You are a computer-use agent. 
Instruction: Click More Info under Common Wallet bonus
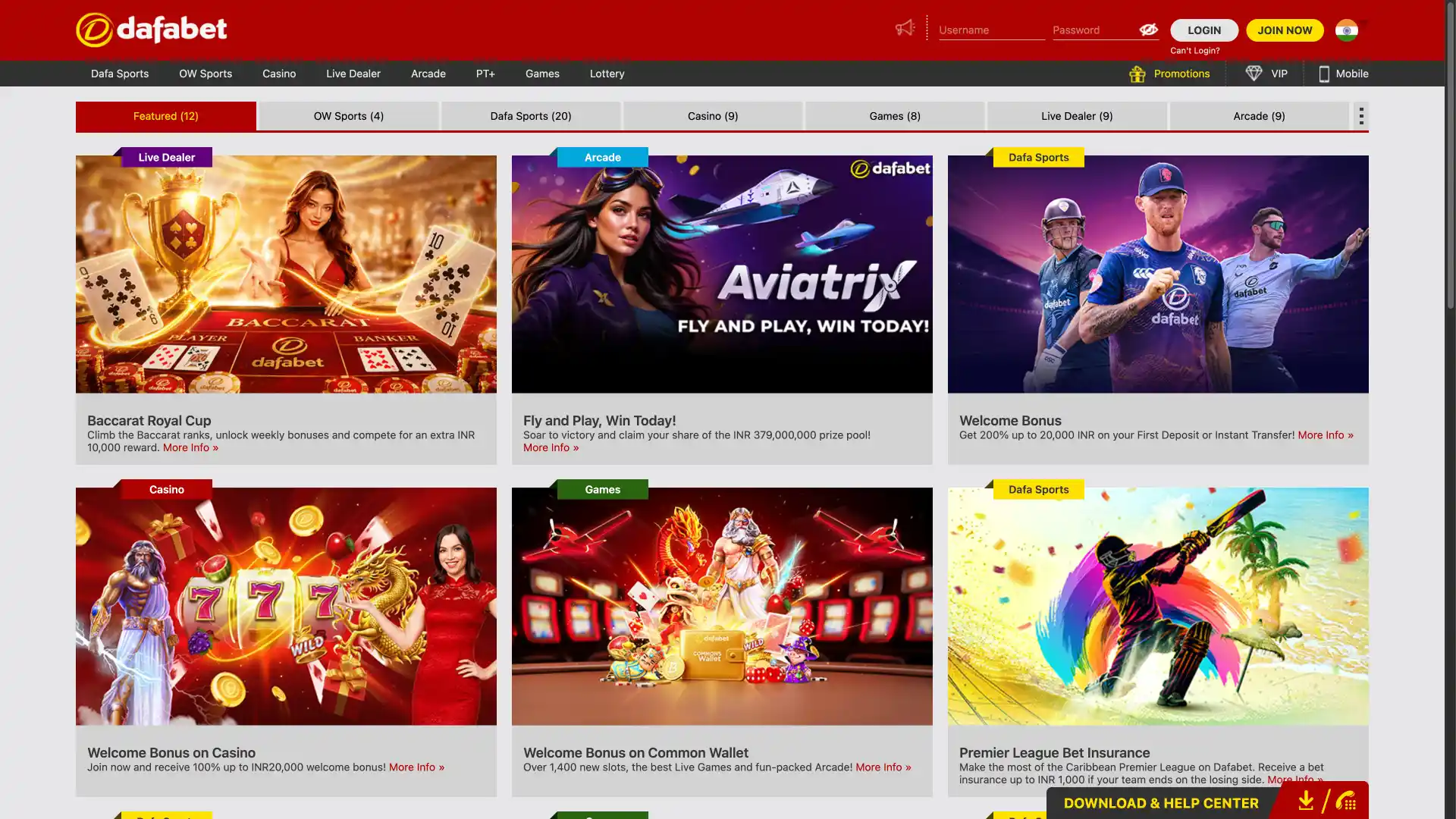tap(883, 767)
